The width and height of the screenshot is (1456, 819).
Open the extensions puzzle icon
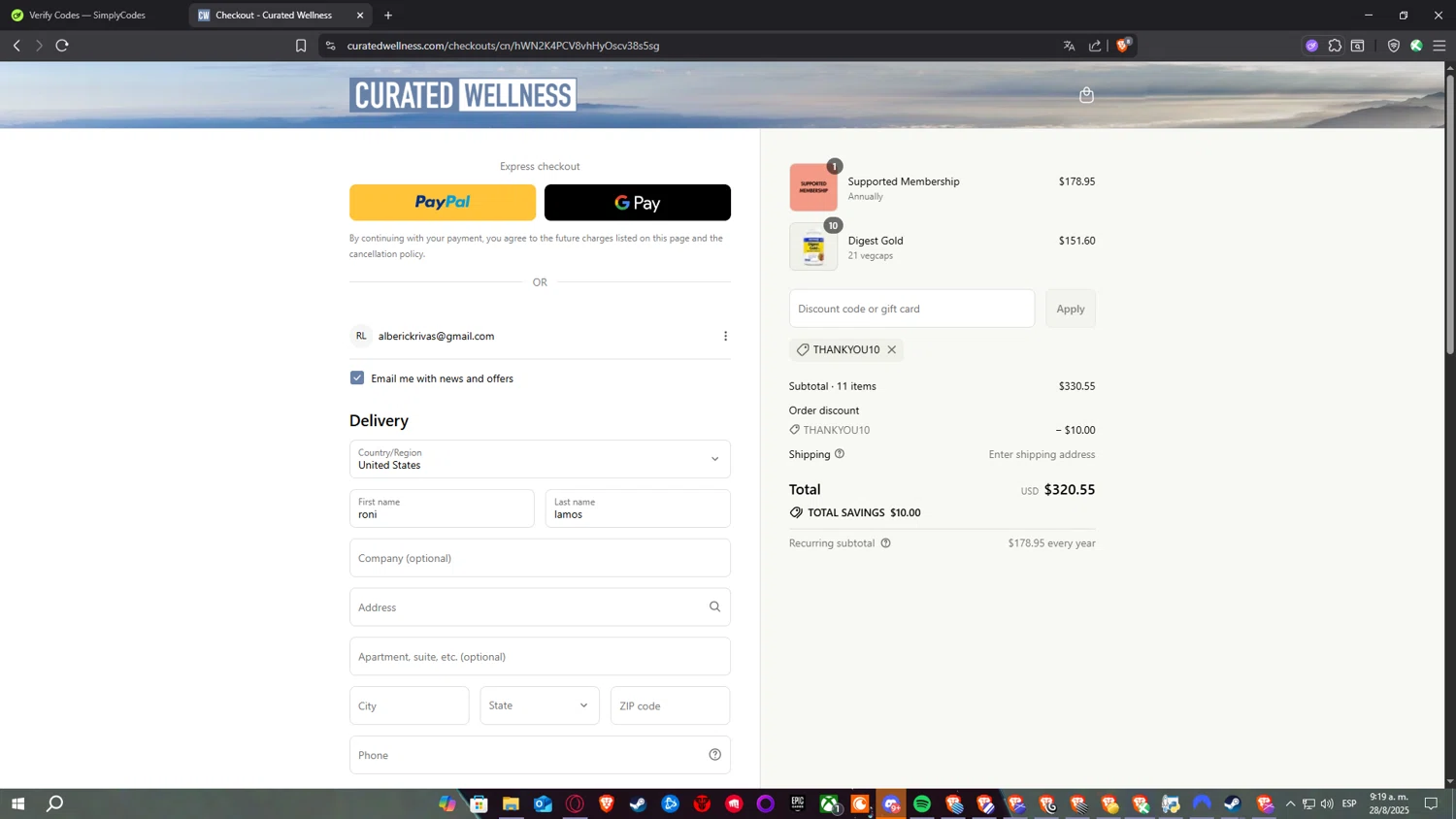1335,46
